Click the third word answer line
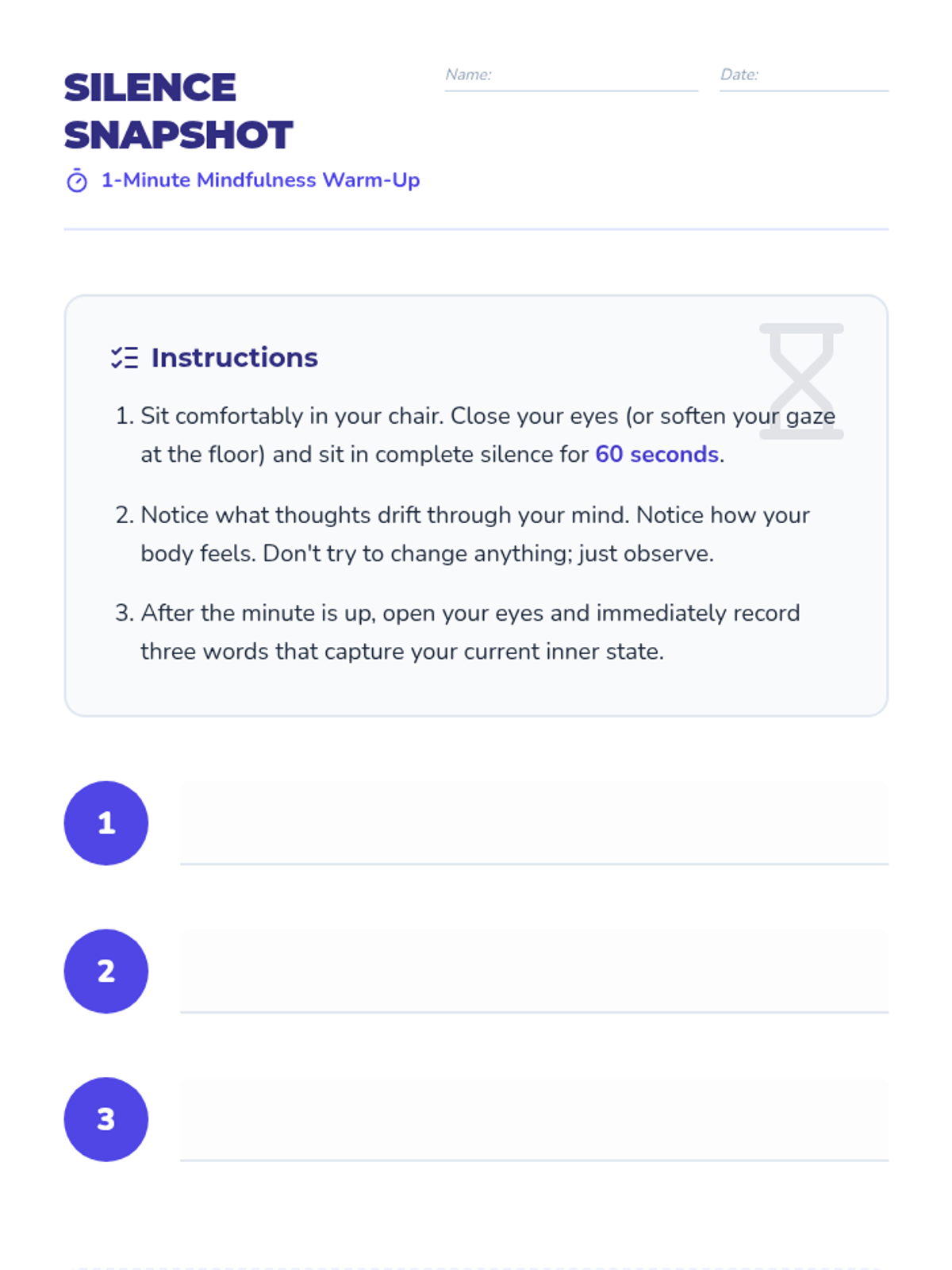The height and width of the screenshot is (1270, 952). (x=534, y=1121)
